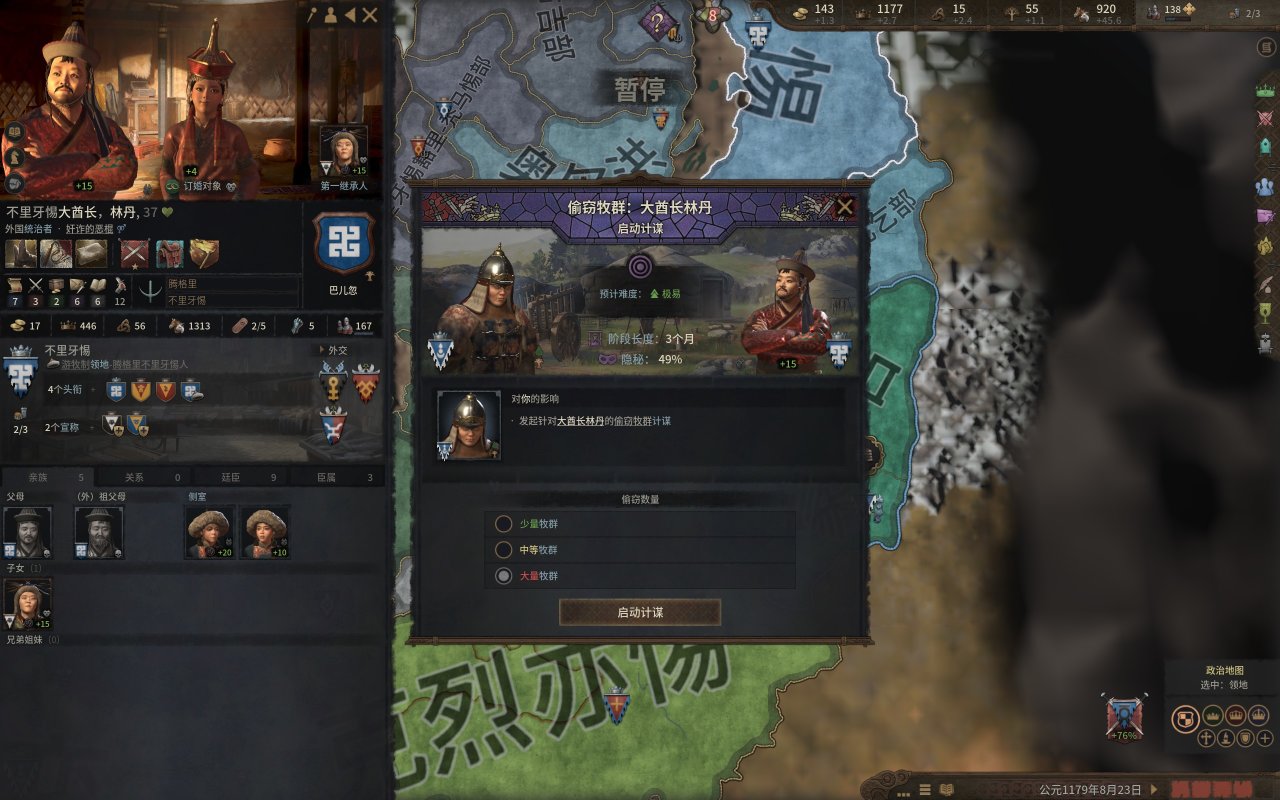
Task: Close the 偷窃牧群 scheme dialog
Action: [845, 207]
